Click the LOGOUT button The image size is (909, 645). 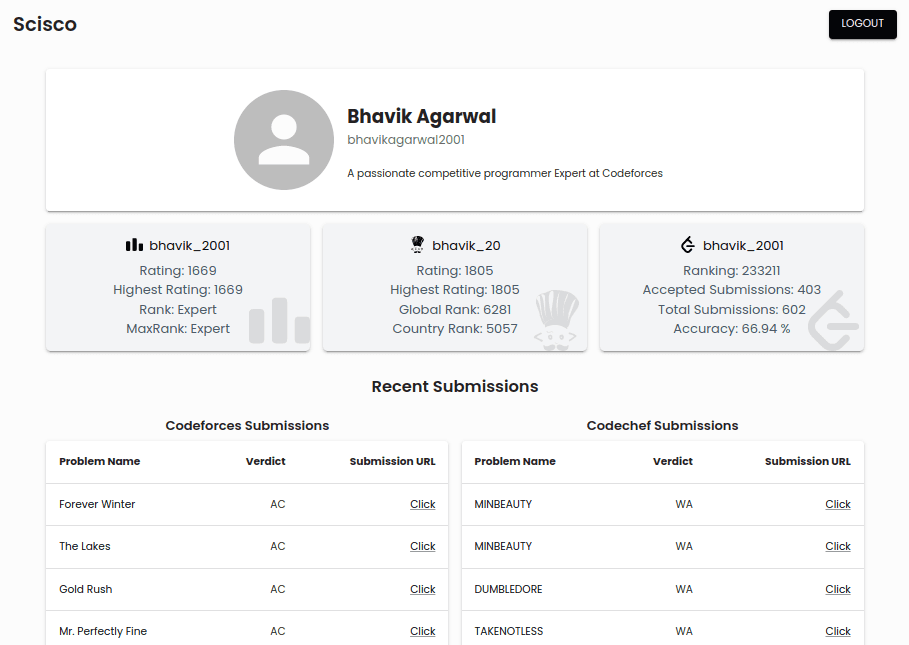(862, 24)
